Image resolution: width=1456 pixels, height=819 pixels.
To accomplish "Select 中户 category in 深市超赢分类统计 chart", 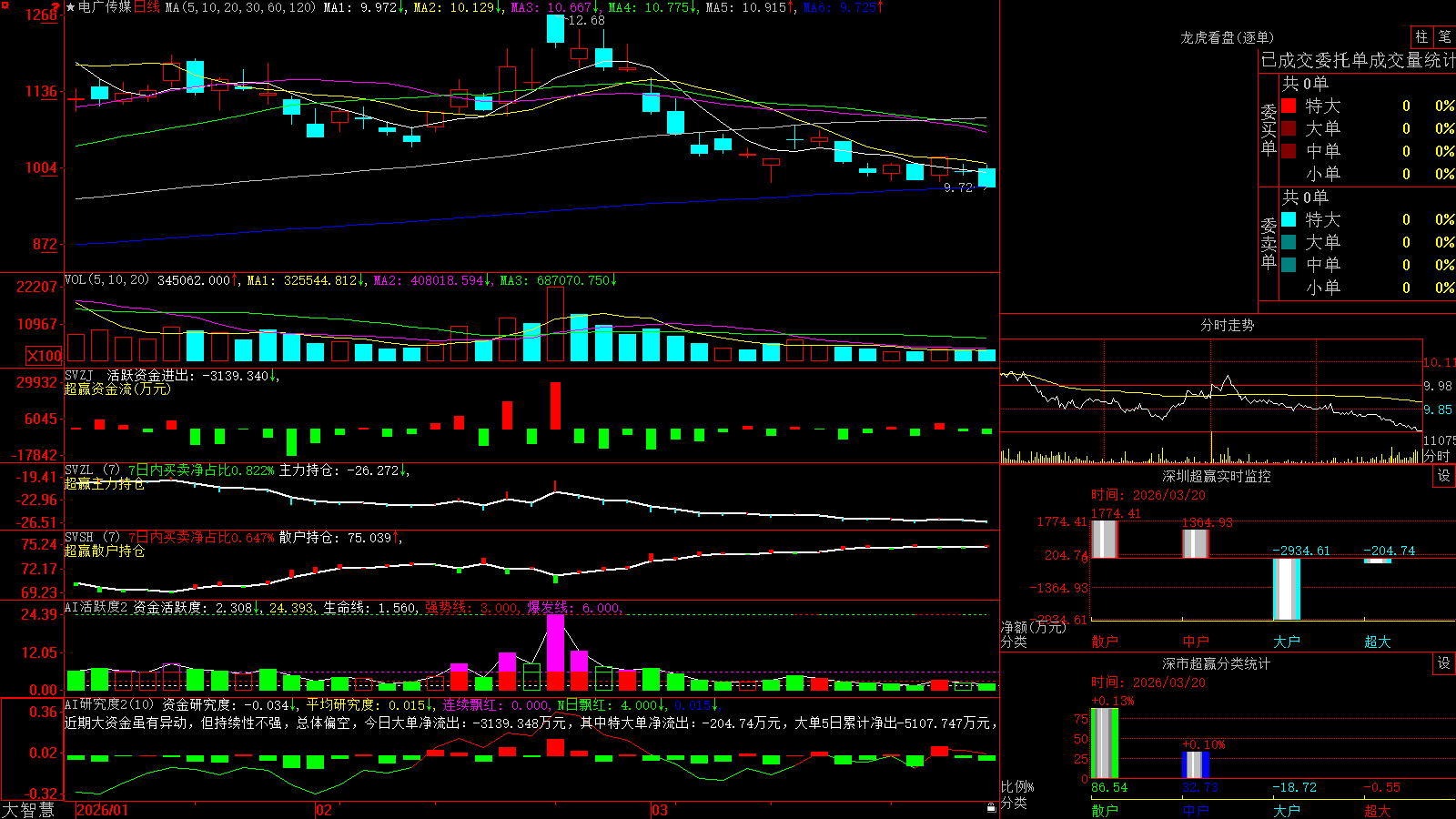I will coord(1196,810).
